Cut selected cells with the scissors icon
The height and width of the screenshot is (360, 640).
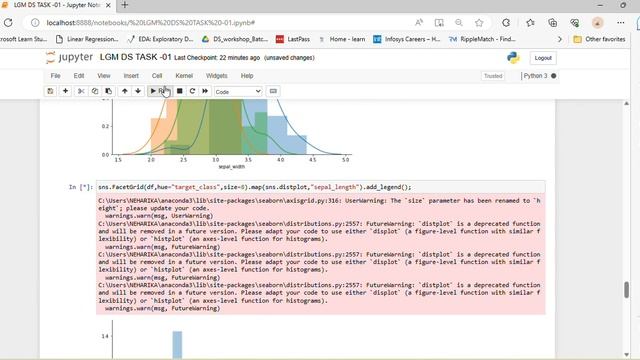pyautogui.click(x=81, y=91)
